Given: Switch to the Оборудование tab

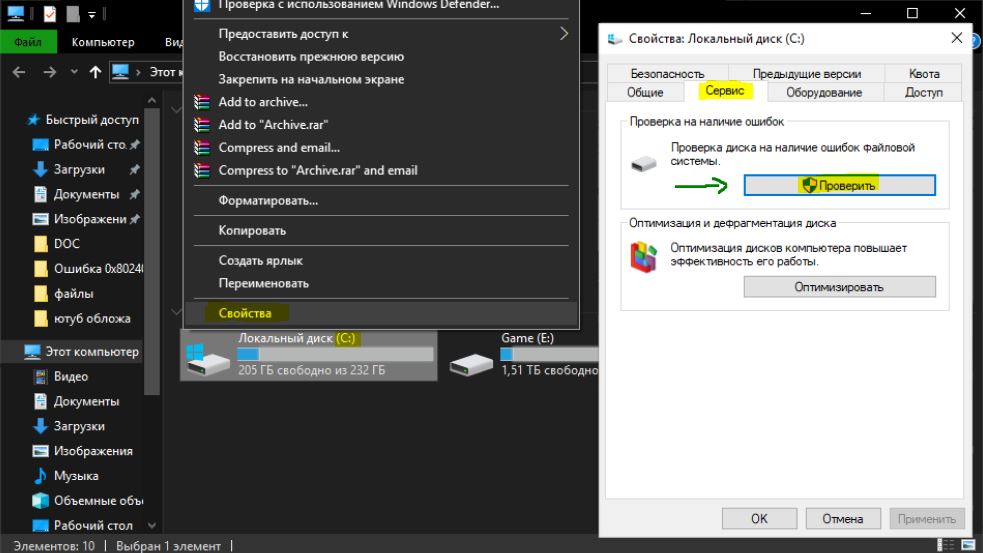Looking at the screenshot, I should pos(824,92).
